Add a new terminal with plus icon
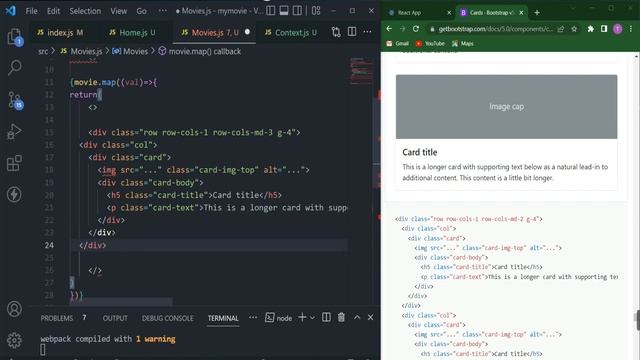This screenshot has width=640, height=360. pos(302,317)
